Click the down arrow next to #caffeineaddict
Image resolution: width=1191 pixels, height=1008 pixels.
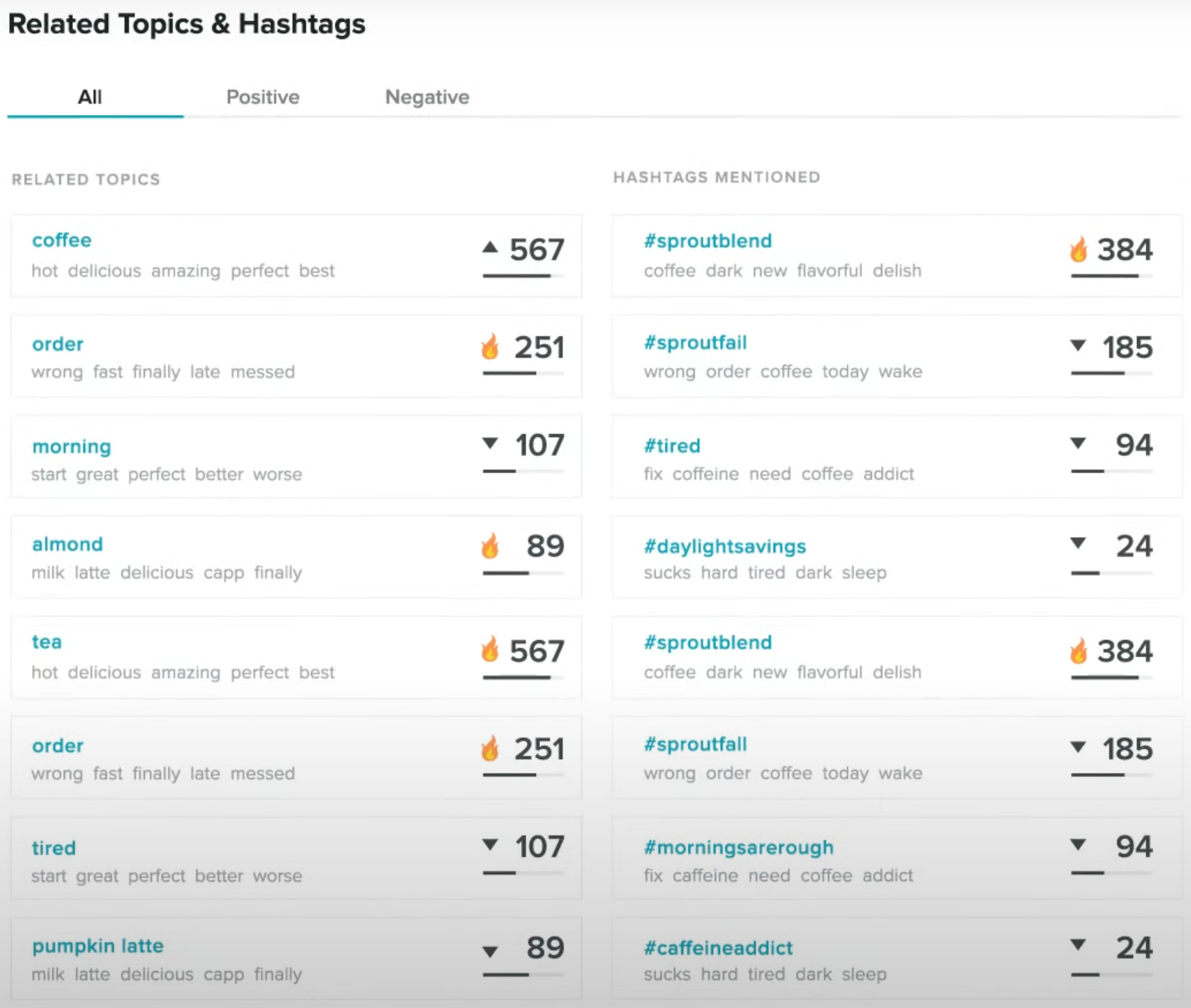tap(1078, 945)
